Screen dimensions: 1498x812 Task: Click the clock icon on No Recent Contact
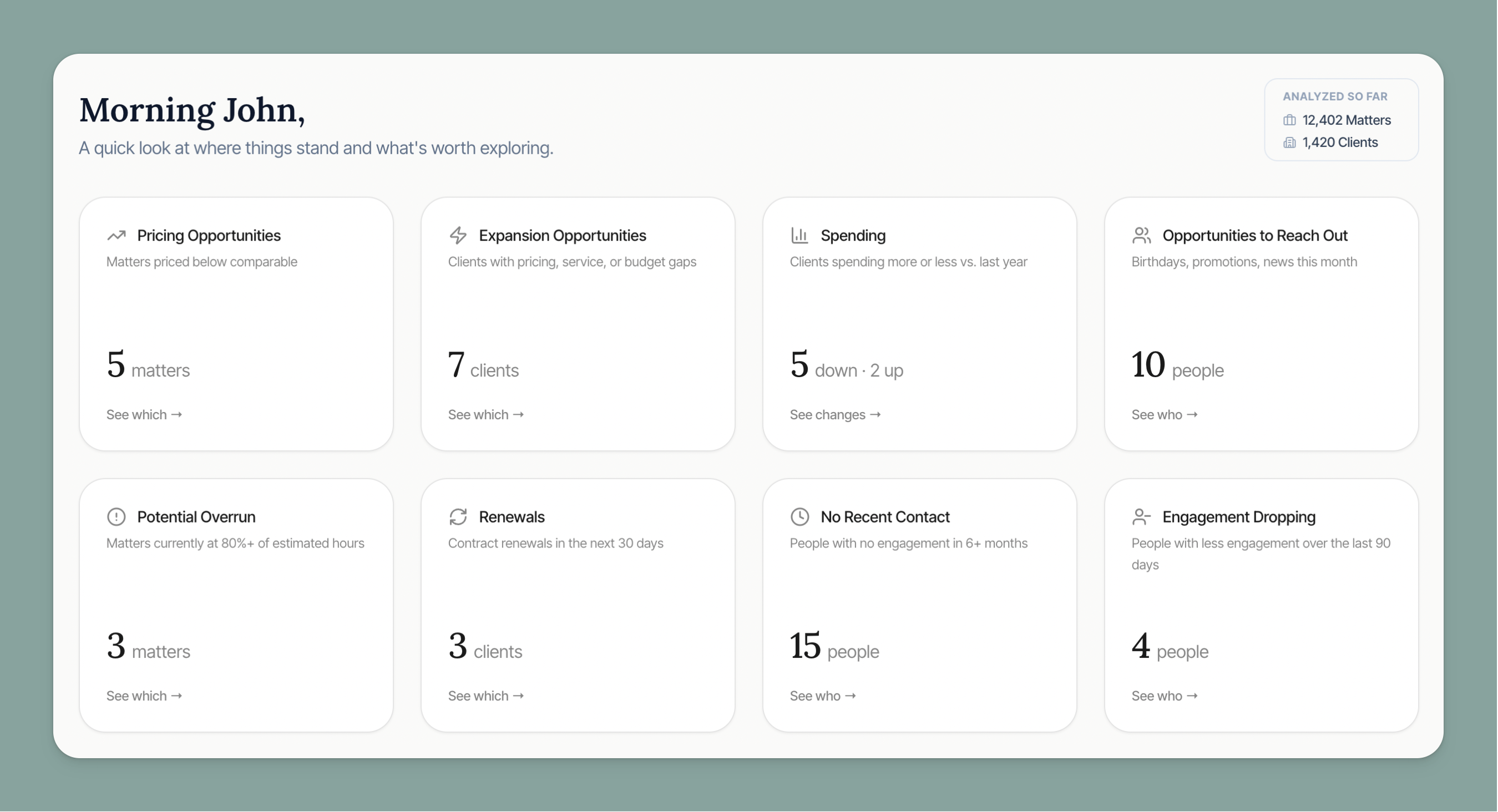pyautogui.click(x=799, y=516)
